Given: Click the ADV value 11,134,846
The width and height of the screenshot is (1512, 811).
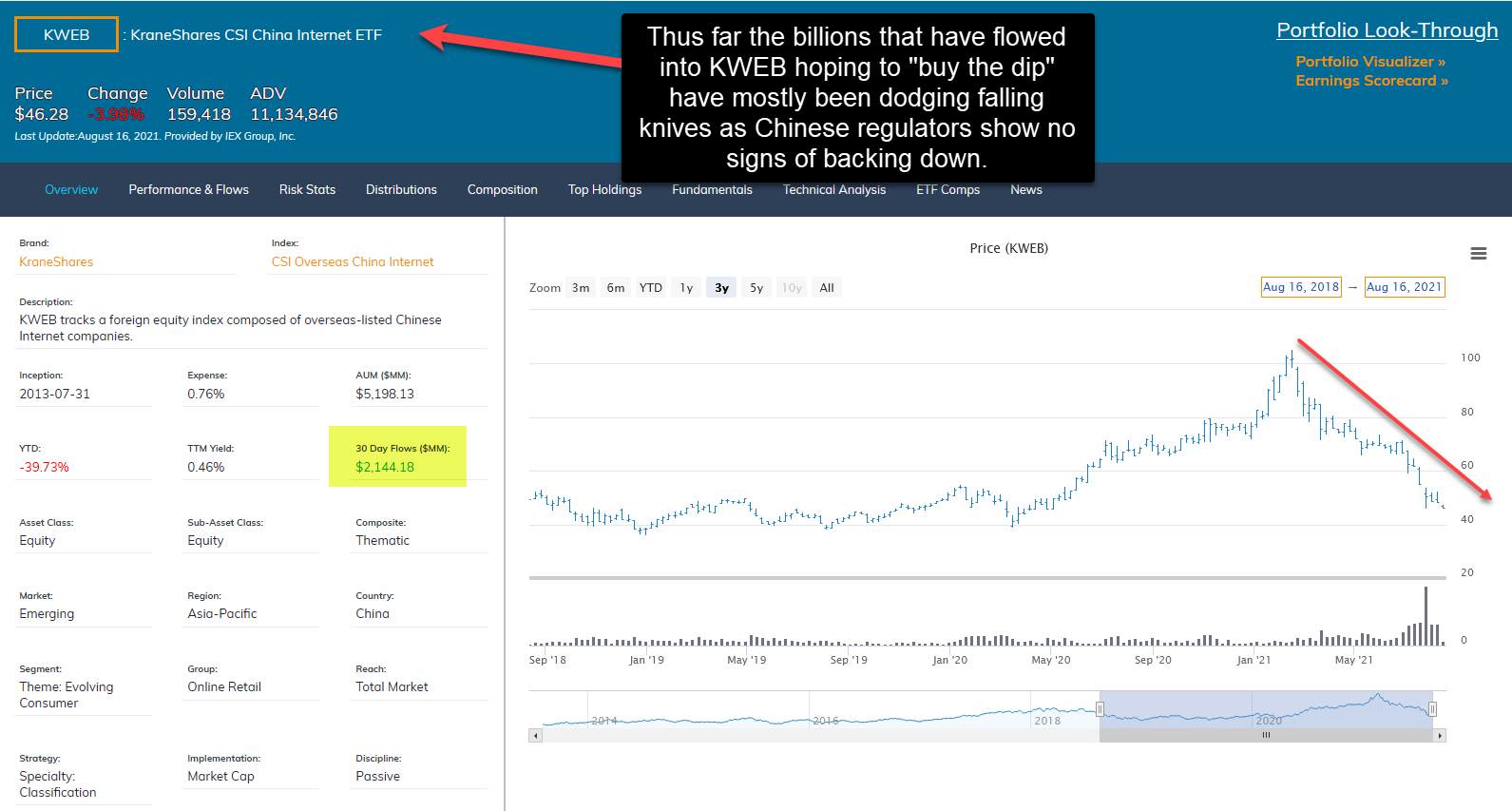Looking at the screenshot, I should click(294, 114).
